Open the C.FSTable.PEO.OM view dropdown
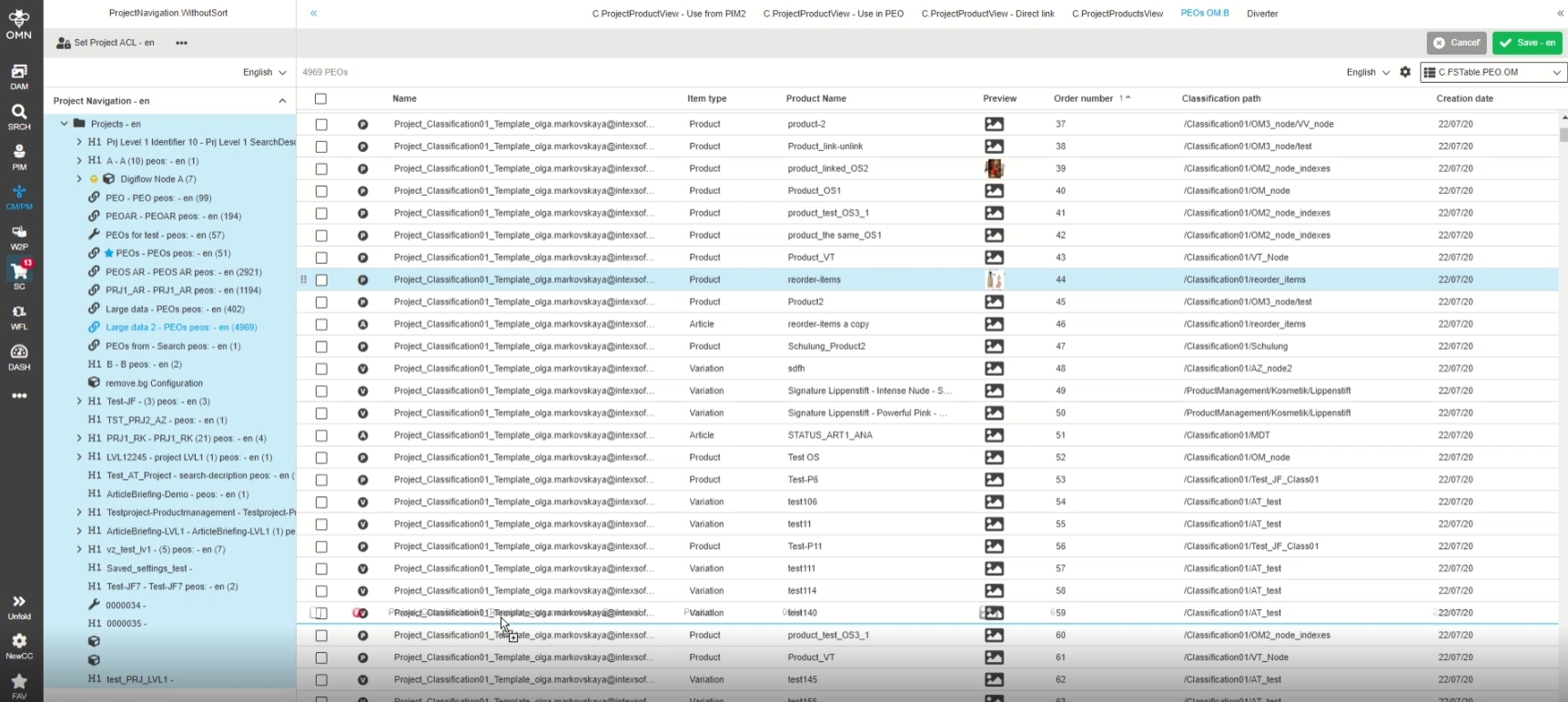Image resolution: width=1568 pixels, height=702 pixels. click(x=1492, y=72)
